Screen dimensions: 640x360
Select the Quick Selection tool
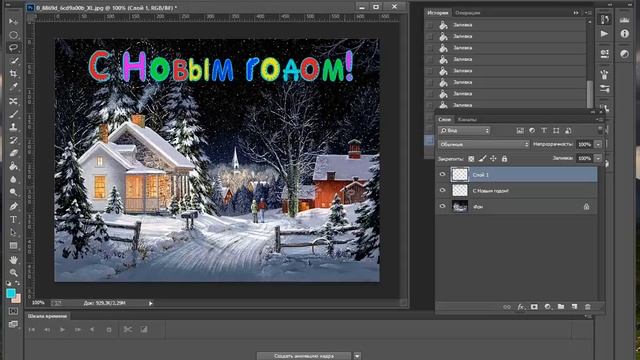pos(13,61)
